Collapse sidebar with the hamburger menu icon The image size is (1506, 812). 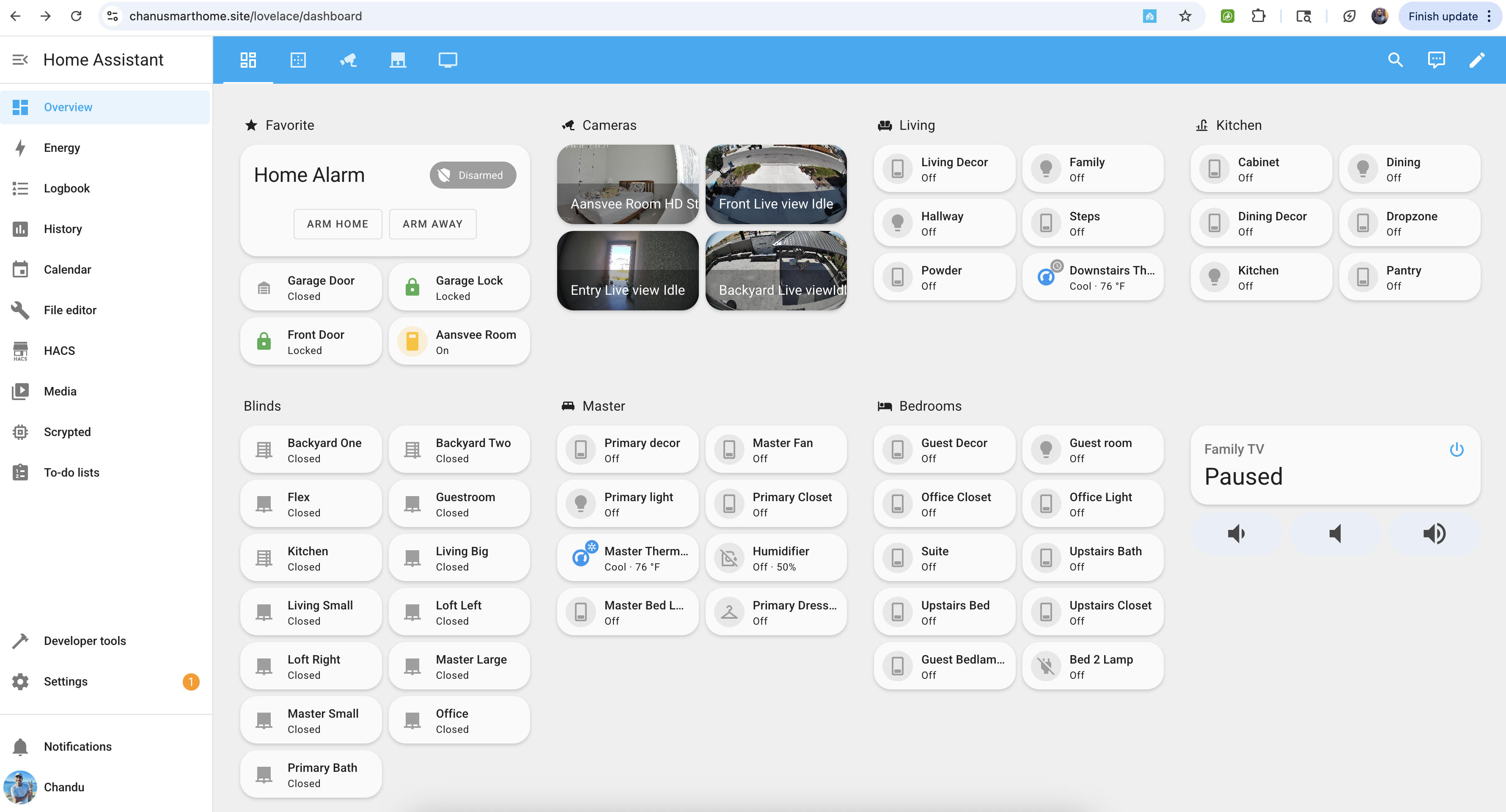click(x=20, y=60)
